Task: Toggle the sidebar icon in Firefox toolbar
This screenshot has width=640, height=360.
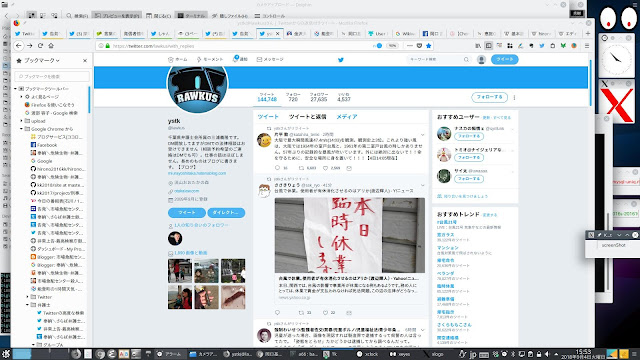Action: coord(489,46)
